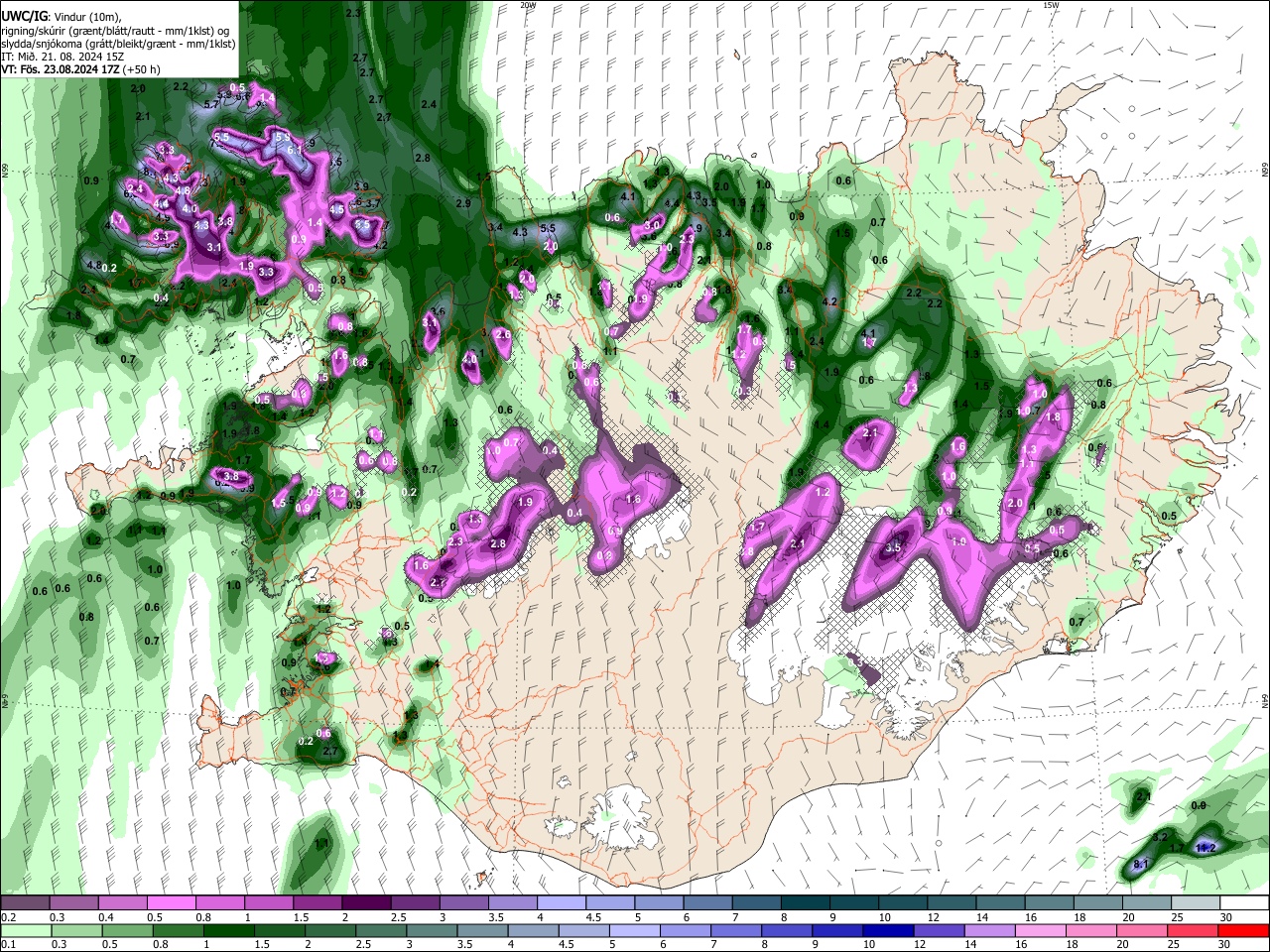The image size is (1270, 952).
Task: Click the white swatch labeled 30 on upper scale
Action: coord(1242,903)
